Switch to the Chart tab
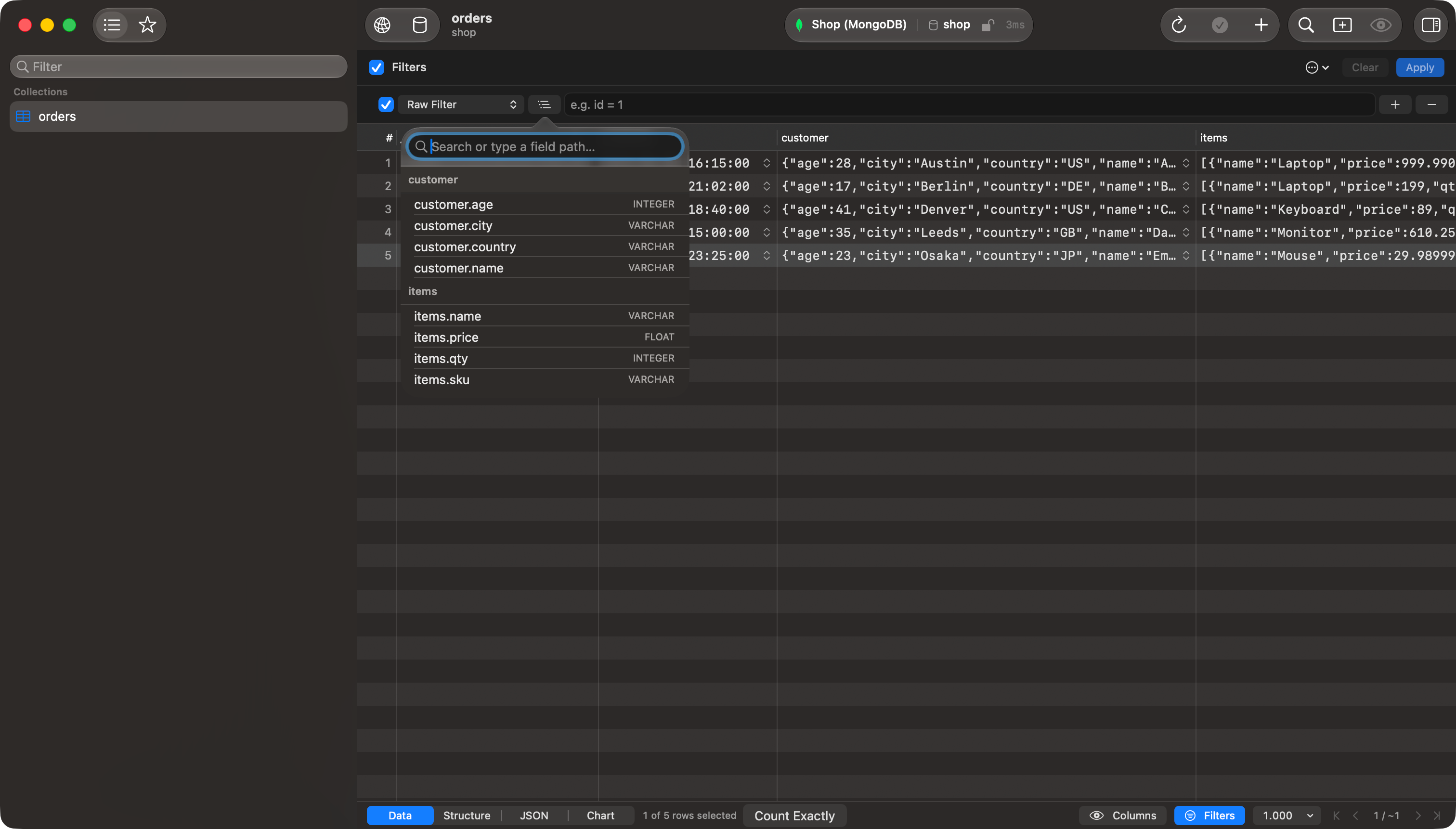1456x829 pixels. (601, 816)
